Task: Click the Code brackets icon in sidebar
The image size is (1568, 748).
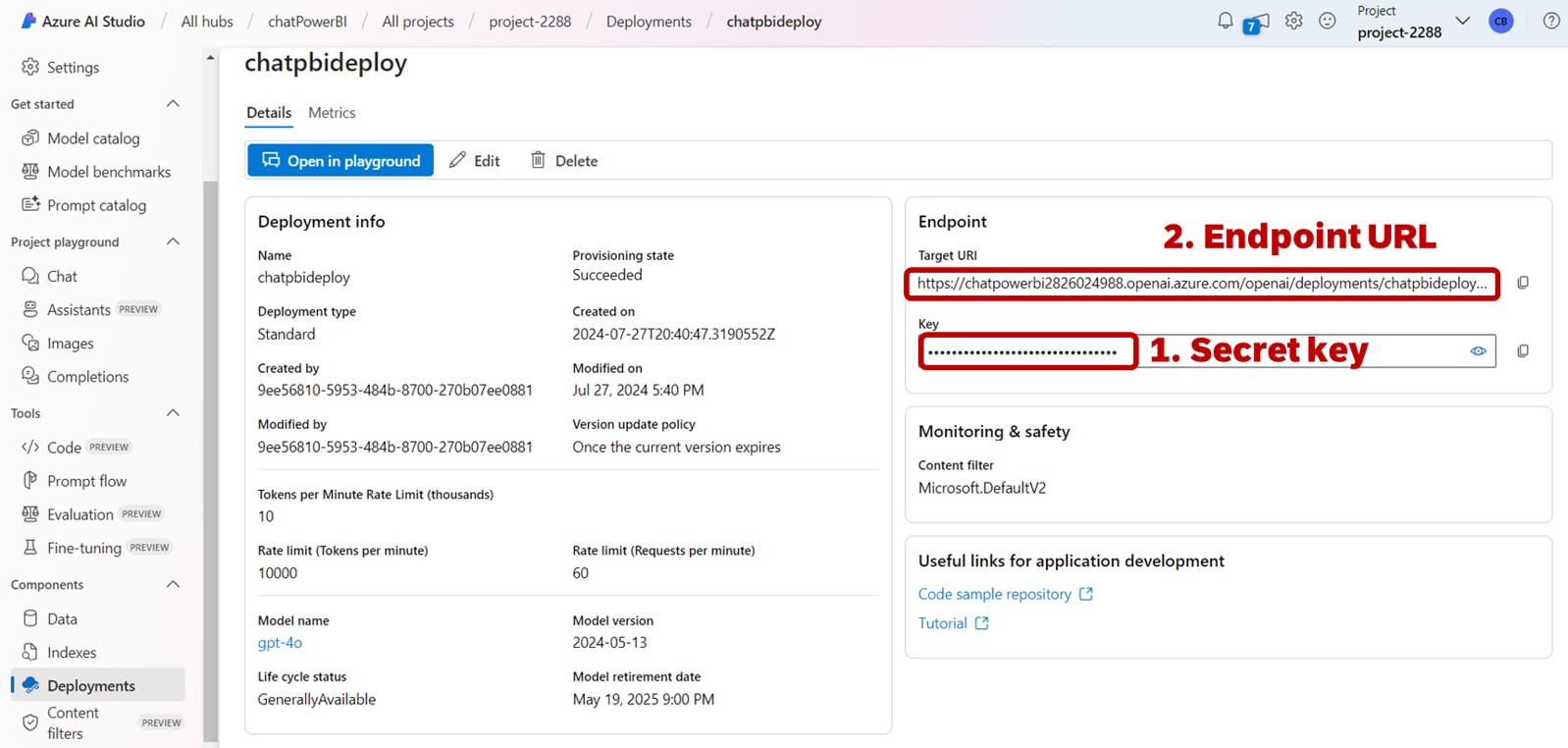Action: [x=30, y=447]
